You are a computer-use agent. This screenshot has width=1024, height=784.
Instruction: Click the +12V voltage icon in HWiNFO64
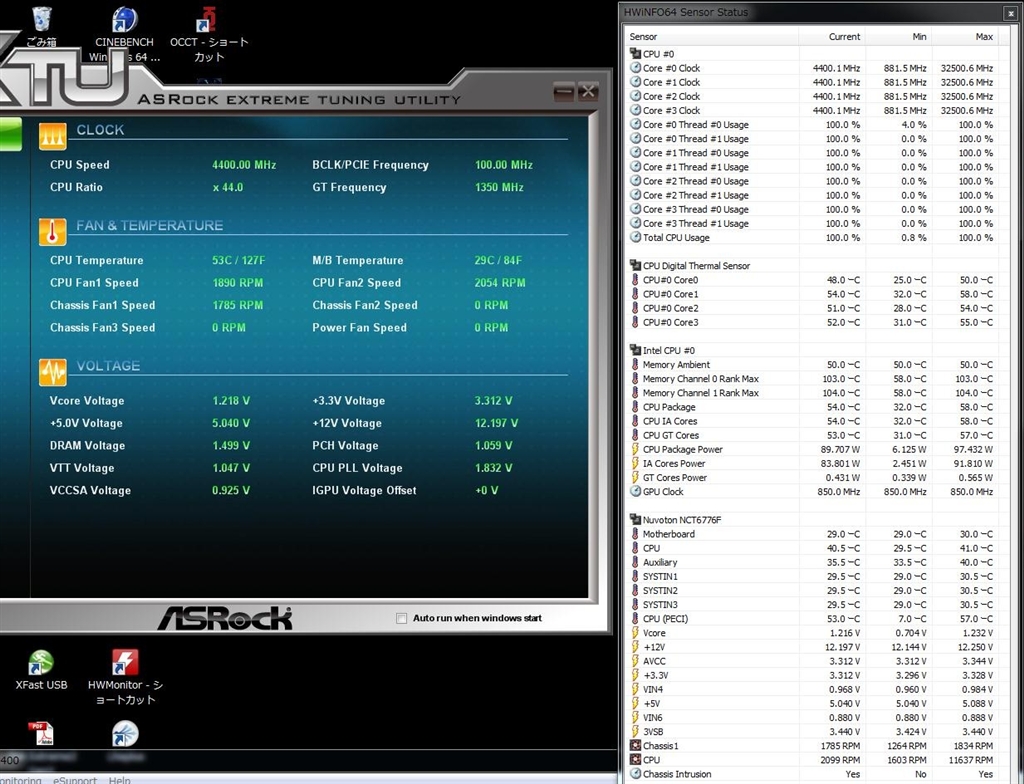(635, 647)
